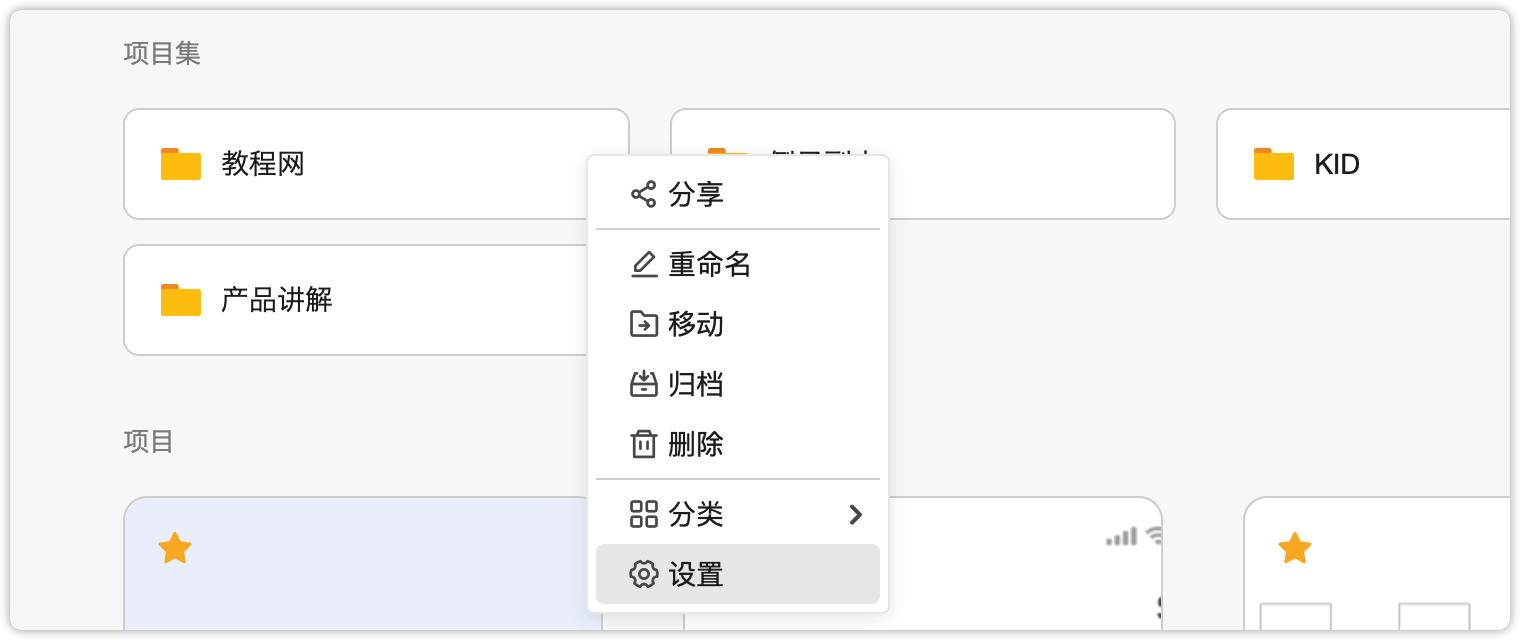Screen dimensions: 1520x640
Task: Click the share icon in context menu
Action: (x=643, y=194)
